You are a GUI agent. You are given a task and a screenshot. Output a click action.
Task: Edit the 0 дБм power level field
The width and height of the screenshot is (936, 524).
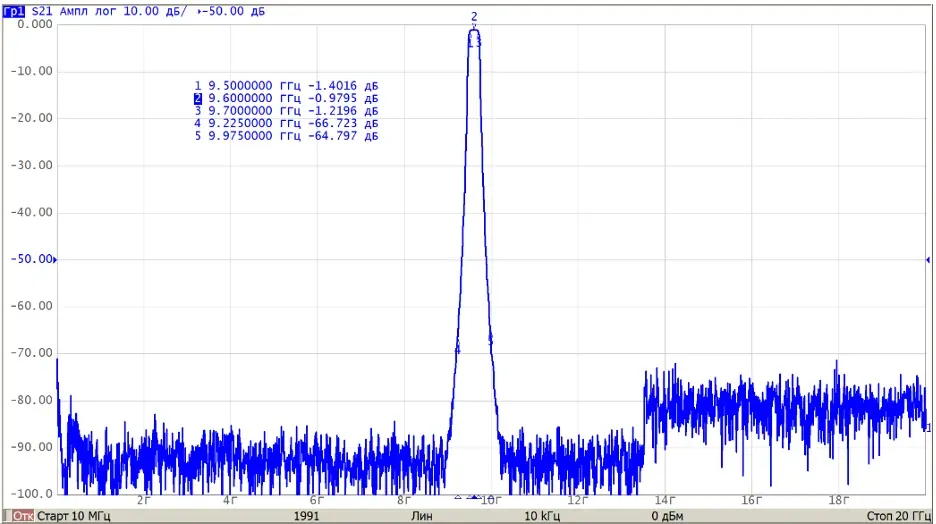click(x=667, y=516)
